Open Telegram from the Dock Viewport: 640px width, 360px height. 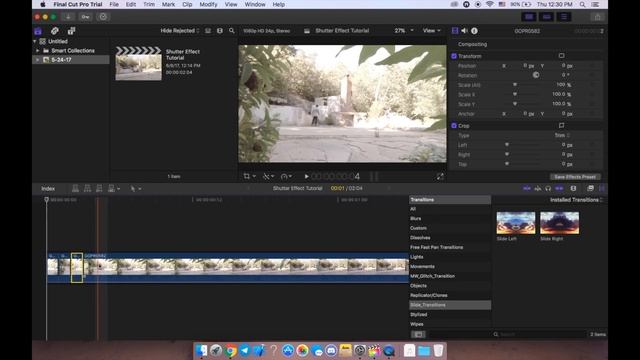click(x=244, y=350)
